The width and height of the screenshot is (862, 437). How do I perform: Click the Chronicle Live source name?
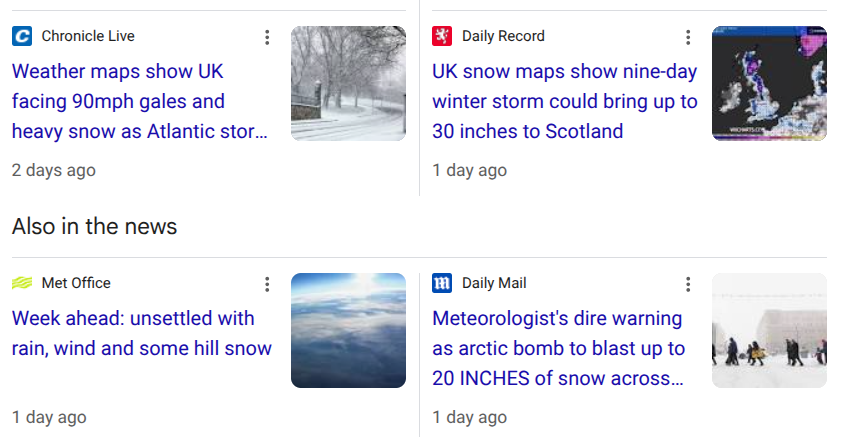coord(88,37)
